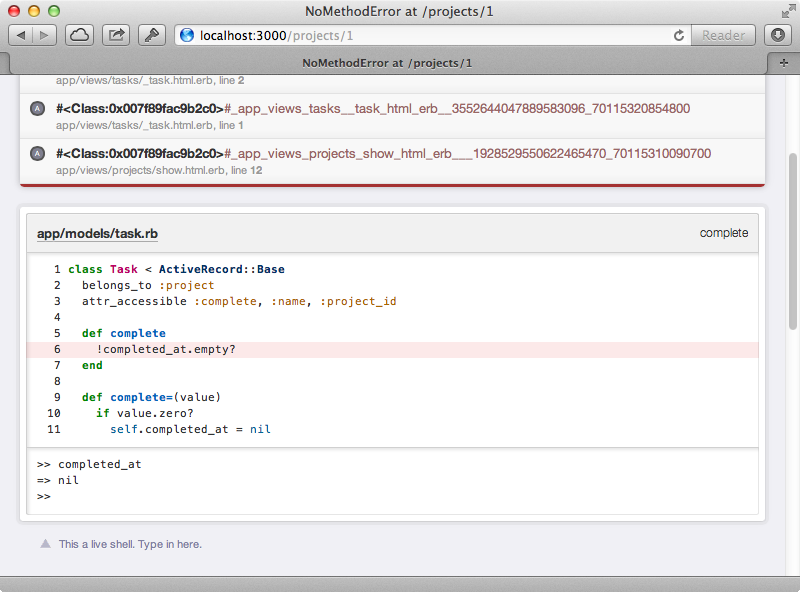Expand the live shell disclosure triangle
The height and width of the screenshot is (592, 800).
[45, 543]
